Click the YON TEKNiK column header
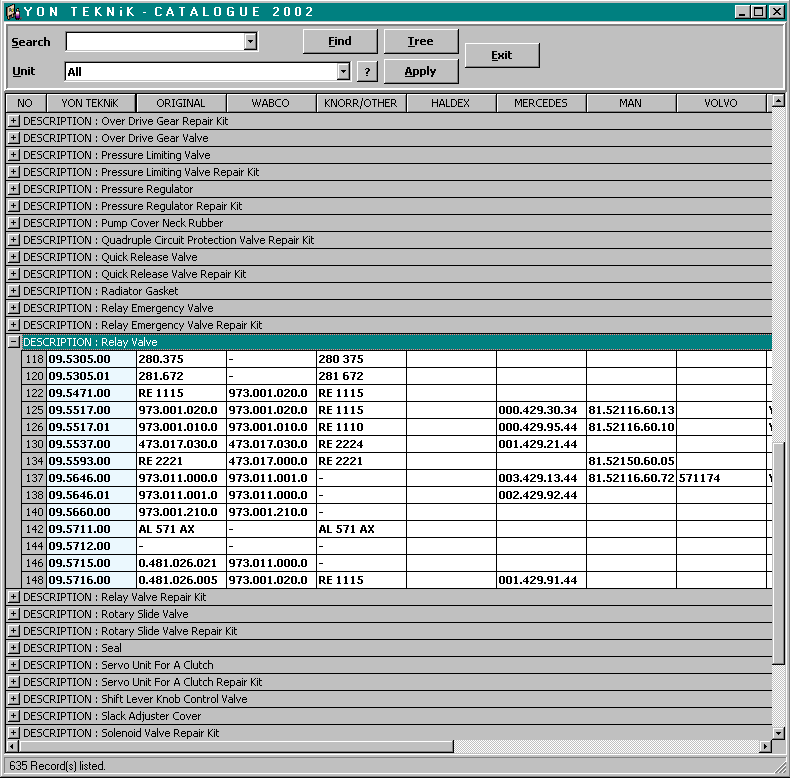This screenshot has height=778, width=790. (91, 103)
